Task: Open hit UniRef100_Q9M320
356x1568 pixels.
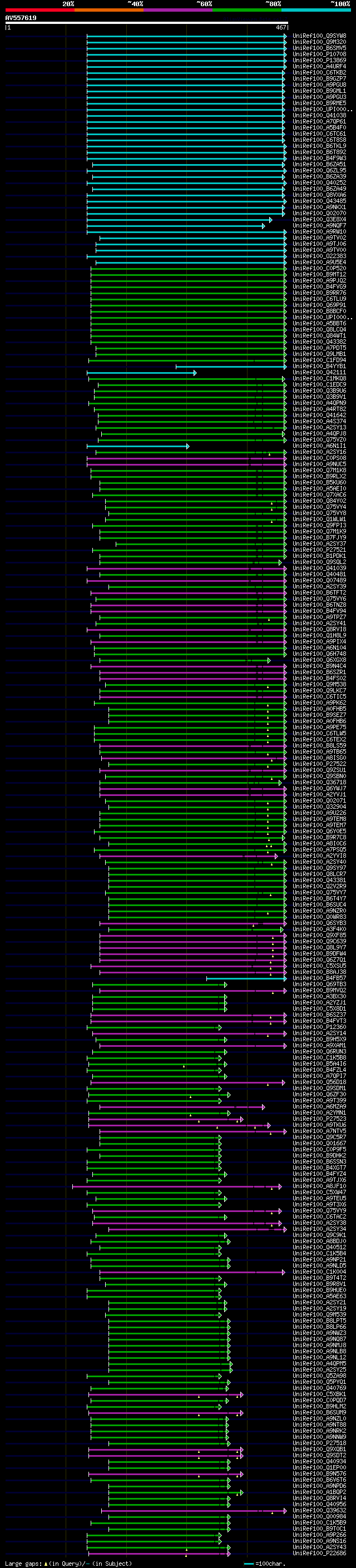Action: click(x=319, y=42)
